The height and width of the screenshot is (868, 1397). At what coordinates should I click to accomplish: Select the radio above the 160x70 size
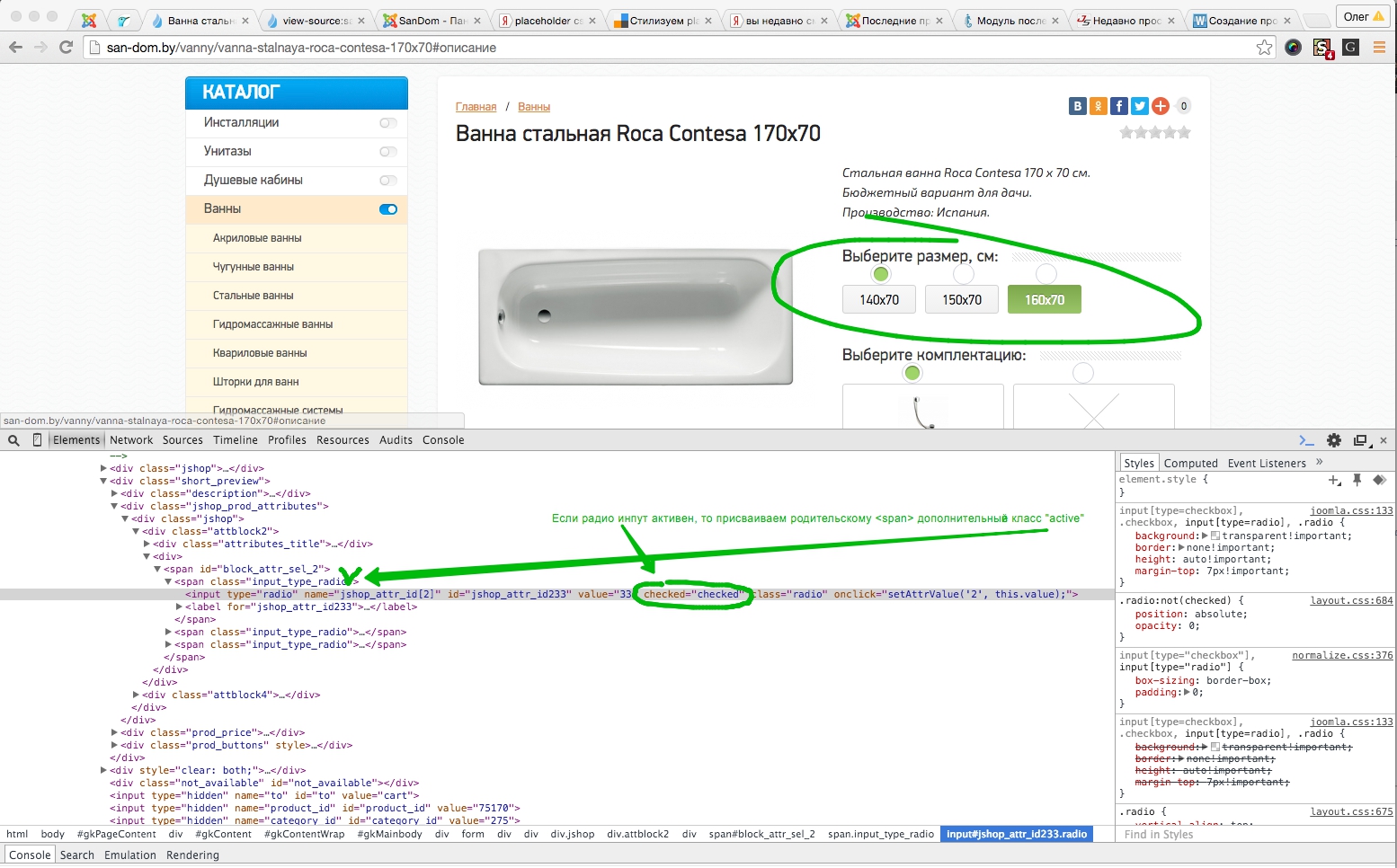[x=1046, y=274]
